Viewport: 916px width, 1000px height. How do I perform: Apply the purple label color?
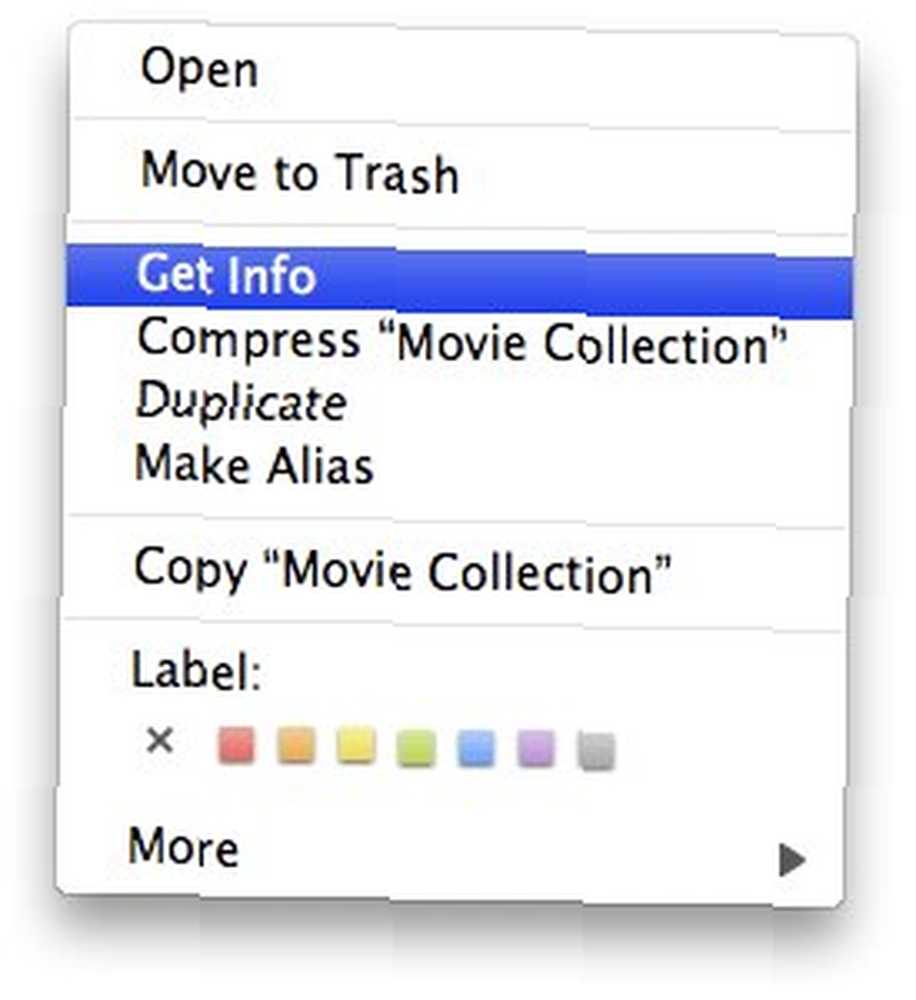click(536, 749)
